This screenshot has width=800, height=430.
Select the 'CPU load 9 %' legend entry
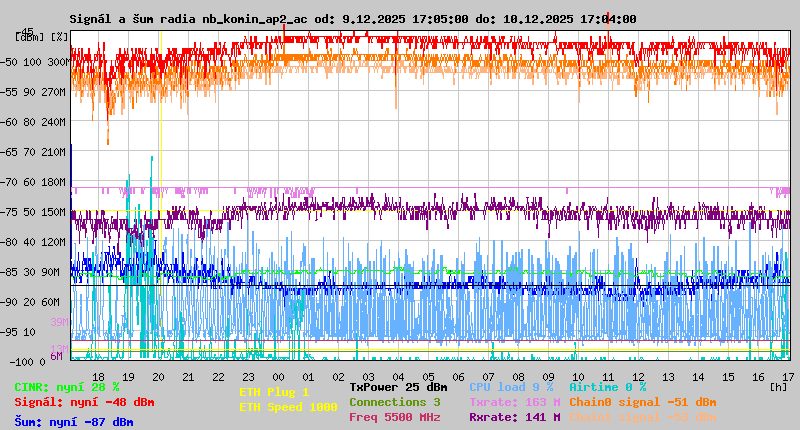pos(511,387)
